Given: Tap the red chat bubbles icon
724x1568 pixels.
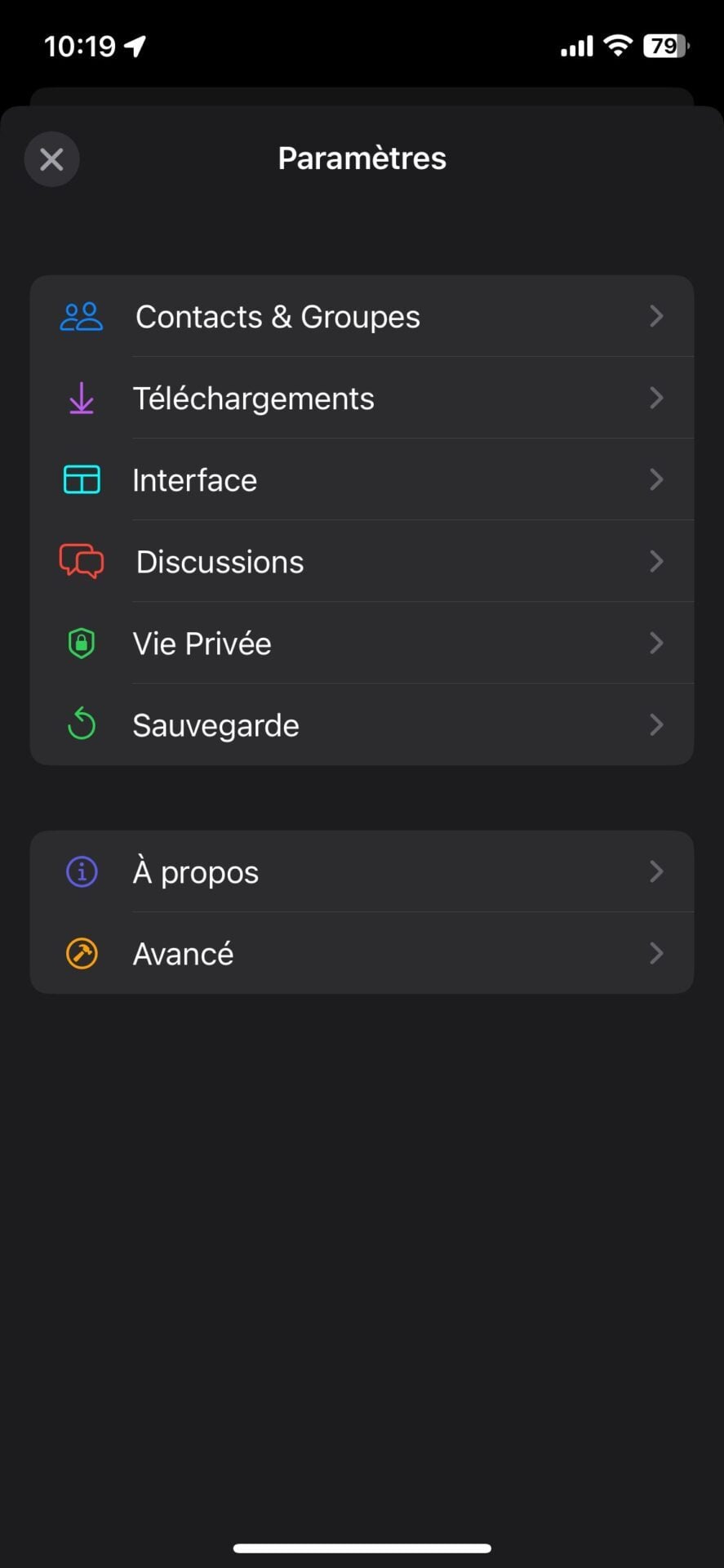Looking at the screenshot, I should click(x=82, y=562).
